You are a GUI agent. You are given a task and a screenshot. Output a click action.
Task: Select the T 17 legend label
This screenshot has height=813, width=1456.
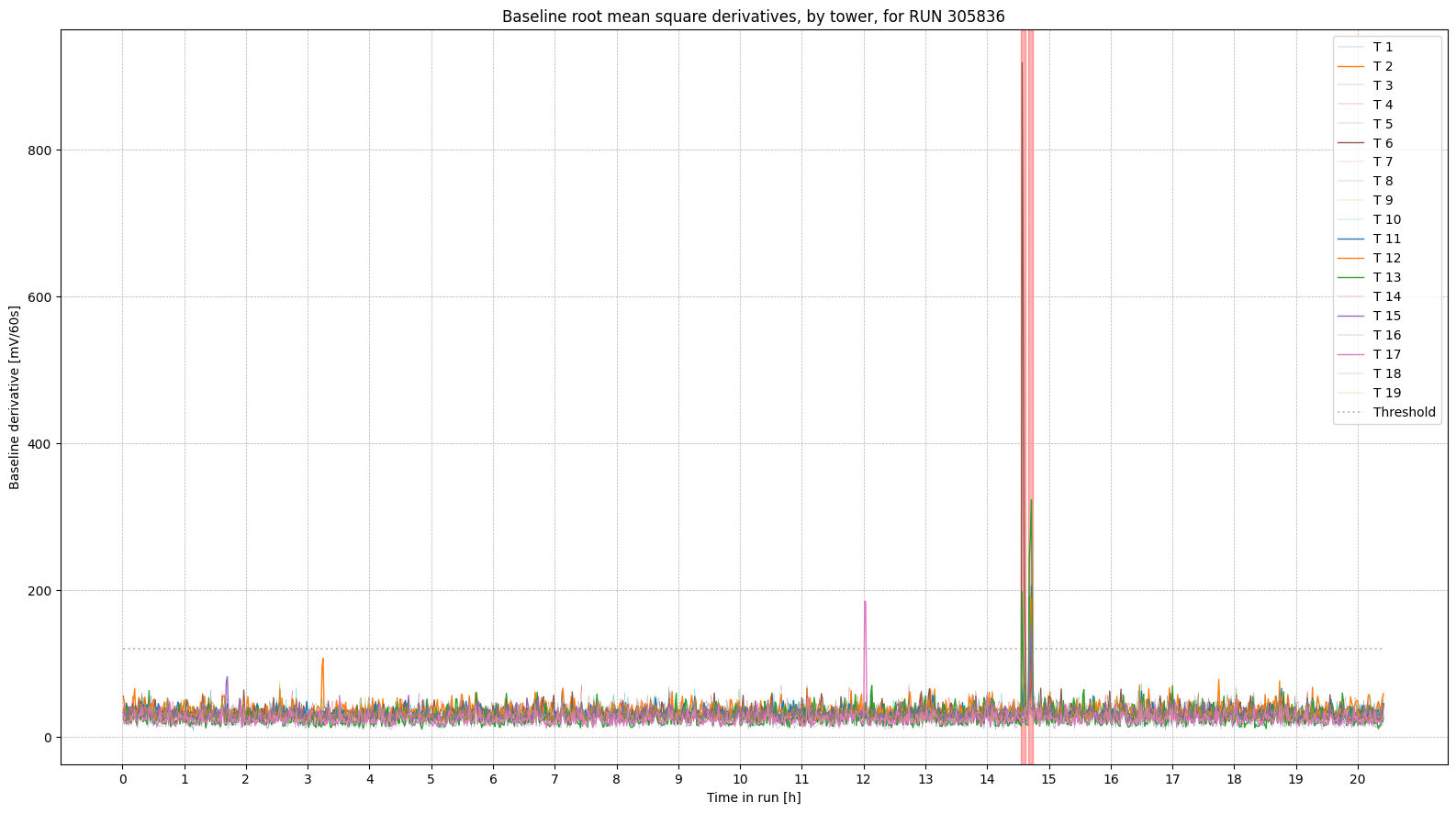coord(1386,354)
